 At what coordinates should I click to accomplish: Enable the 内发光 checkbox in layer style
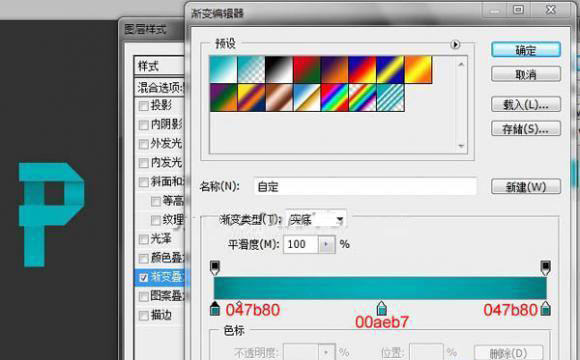144,163
